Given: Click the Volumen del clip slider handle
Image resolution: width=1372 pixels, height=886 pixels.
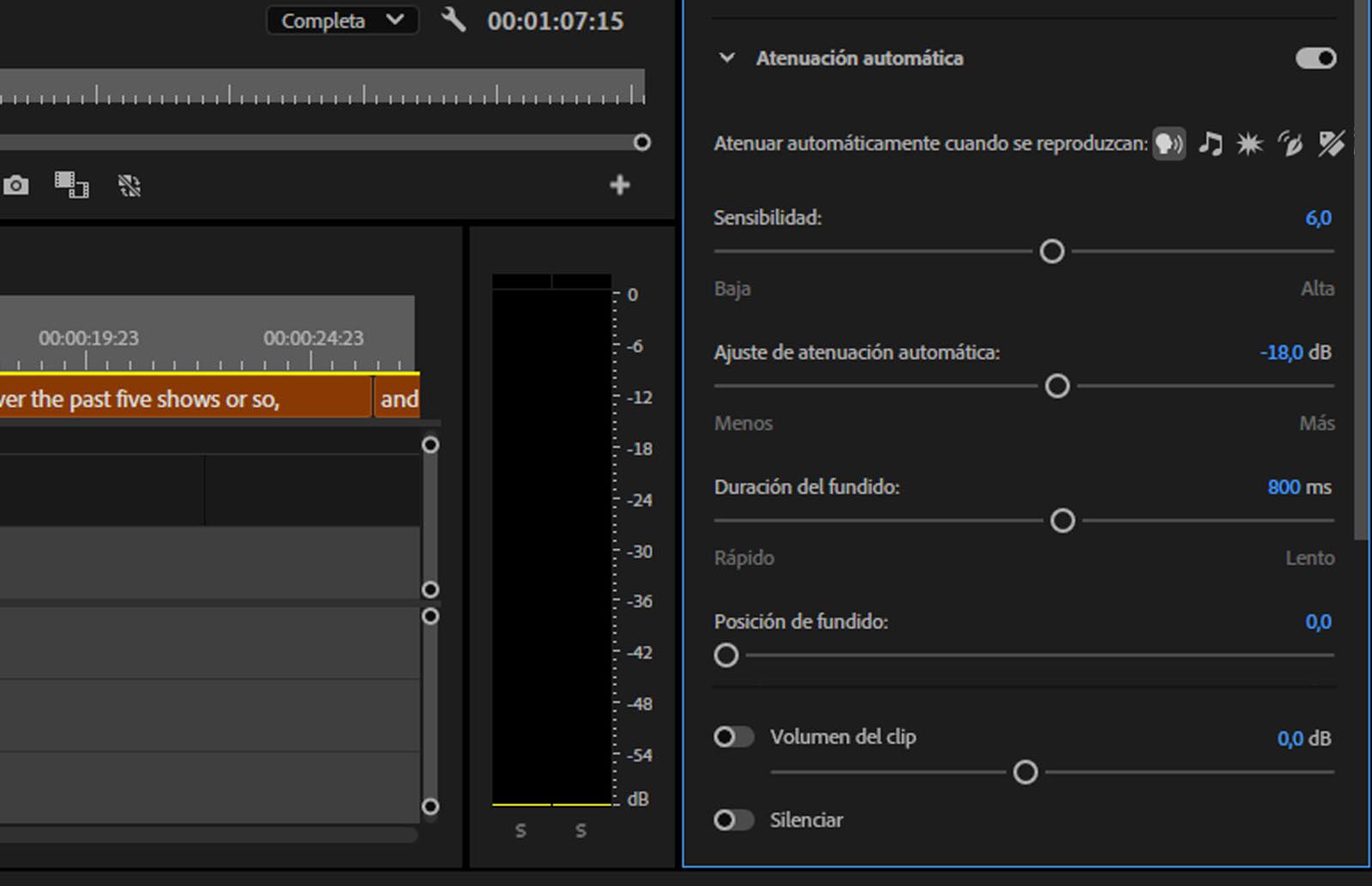Looking at the screenshot, I should coord(1026,773).
